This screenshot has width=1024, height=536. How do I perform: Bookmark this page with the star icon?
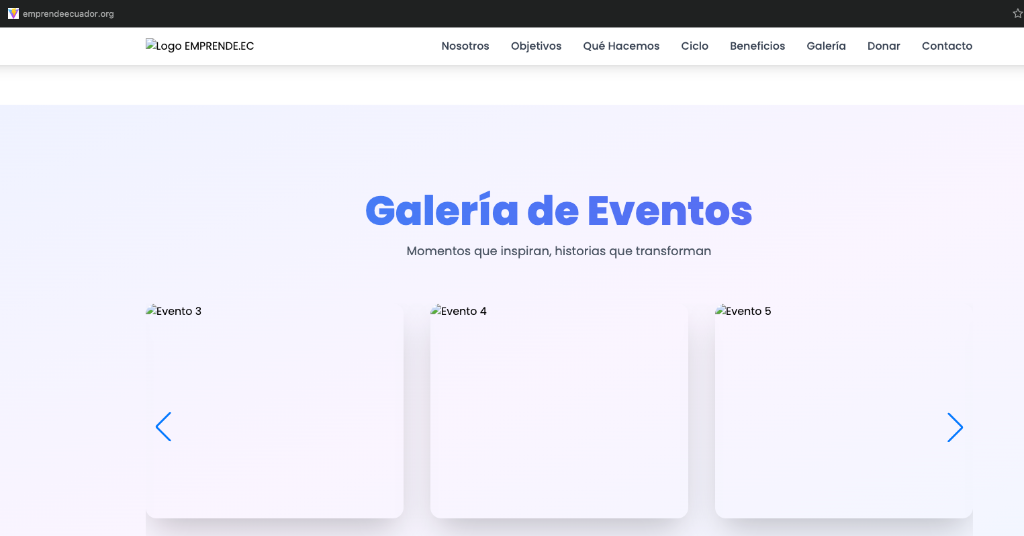point(1017,13)
